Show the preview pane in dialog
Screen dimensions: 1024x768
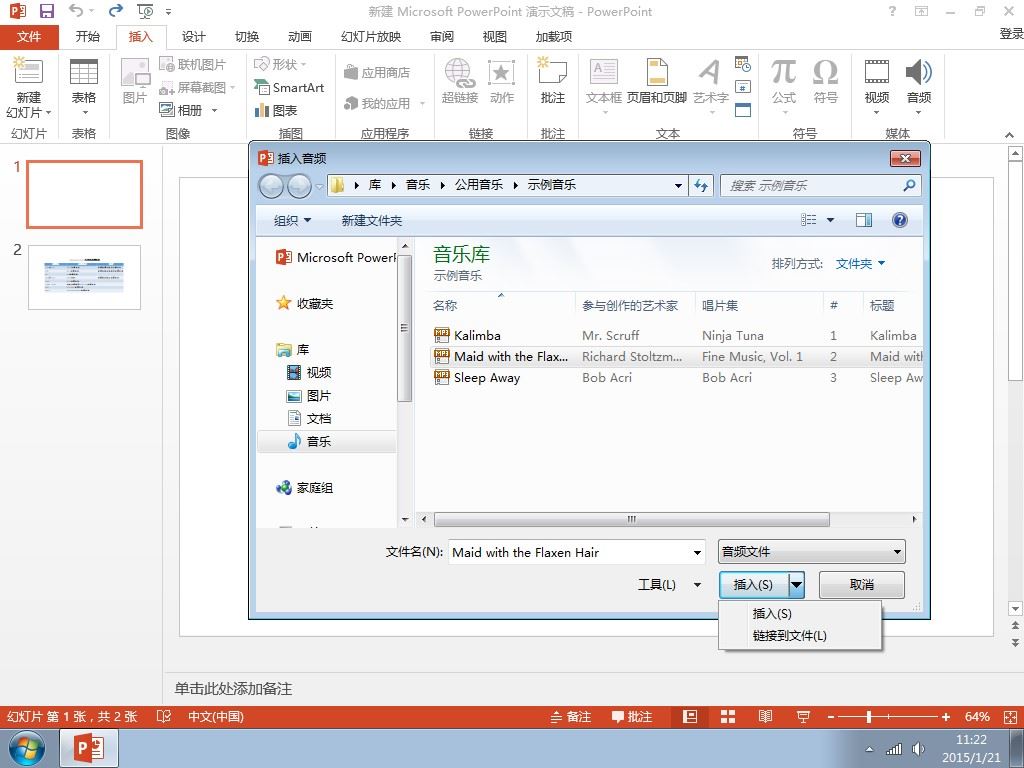point(863,220)
